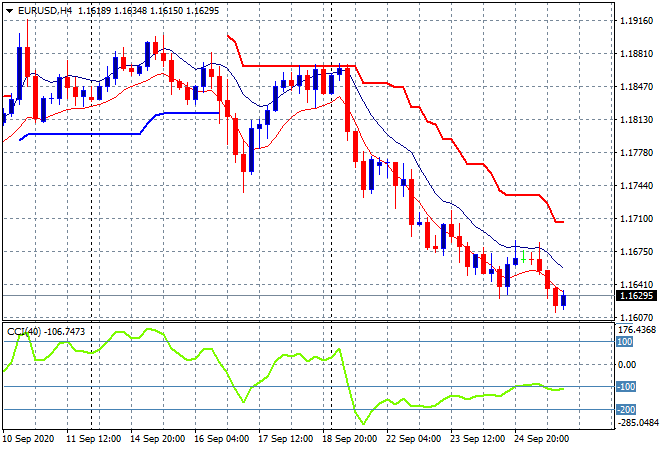
Task: Click the CCI -200 level label
Action: [x=626, y=409]
